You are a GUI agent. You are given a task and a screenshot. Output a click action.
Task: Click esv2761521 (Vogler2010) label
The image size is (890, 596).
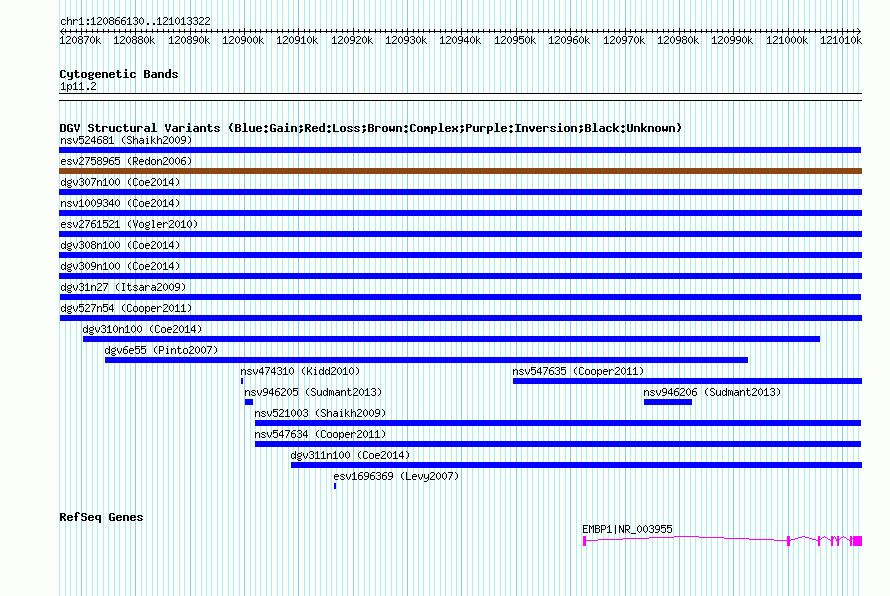[x=129, y=224]
